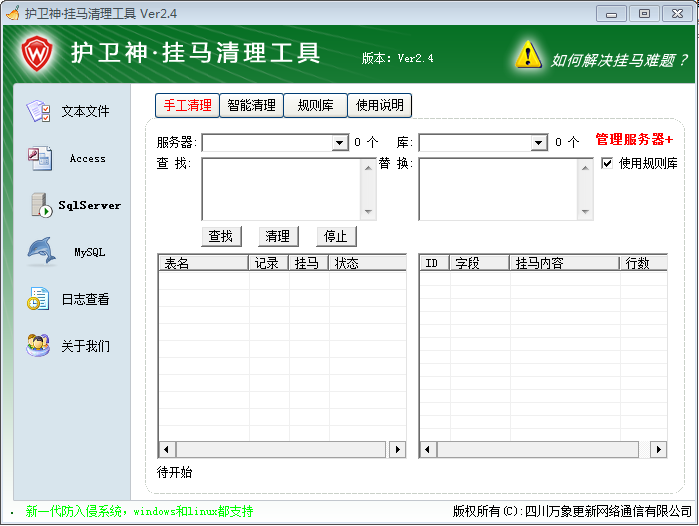The width and height of the screenshot is (699, 526).
Task: Open the log viewer (日志查看) icon
Action: click(x=39, y=299)
